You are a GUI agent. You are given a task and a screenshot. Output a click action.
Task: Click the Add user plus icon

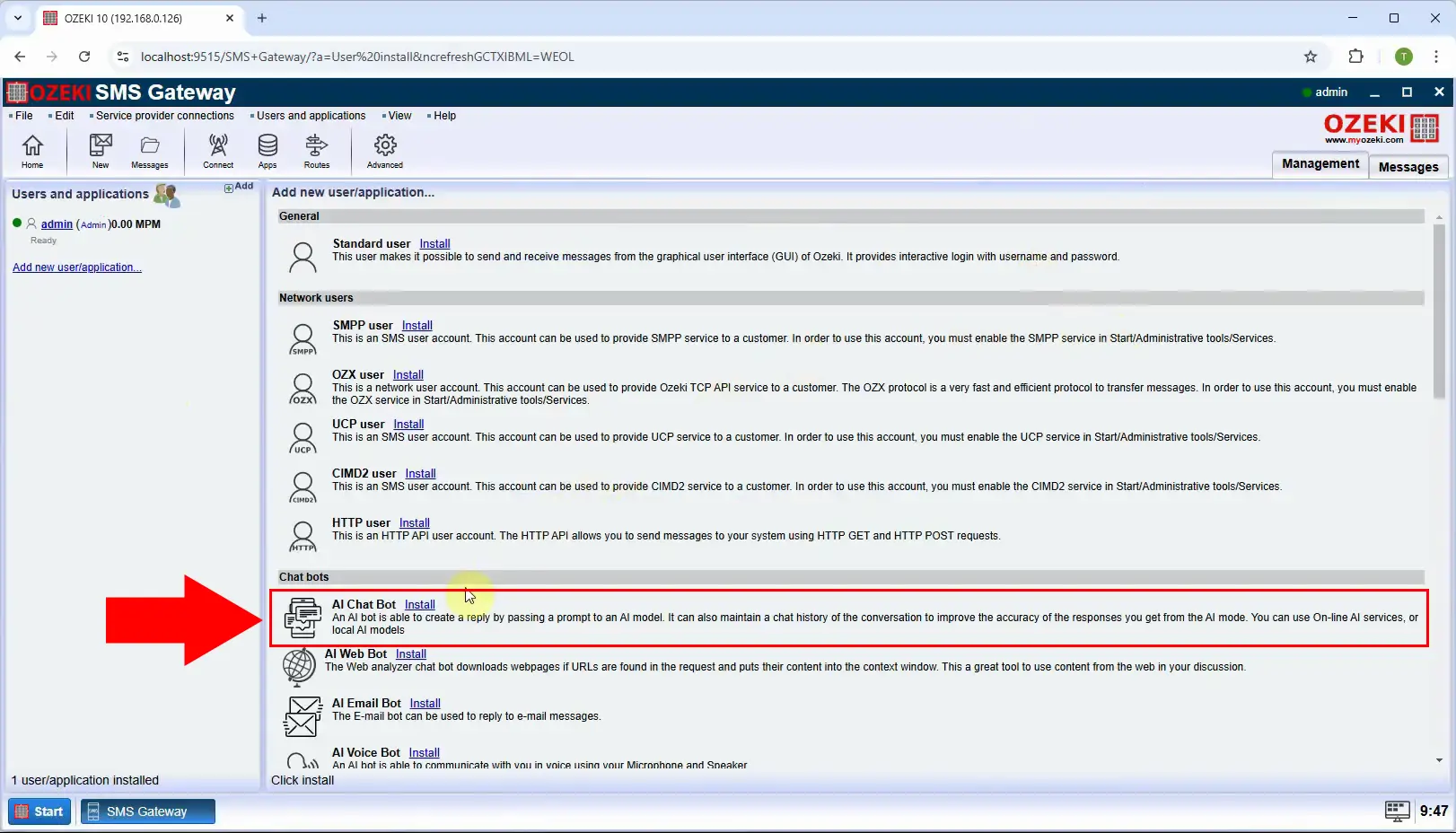(x=229, y=188)
